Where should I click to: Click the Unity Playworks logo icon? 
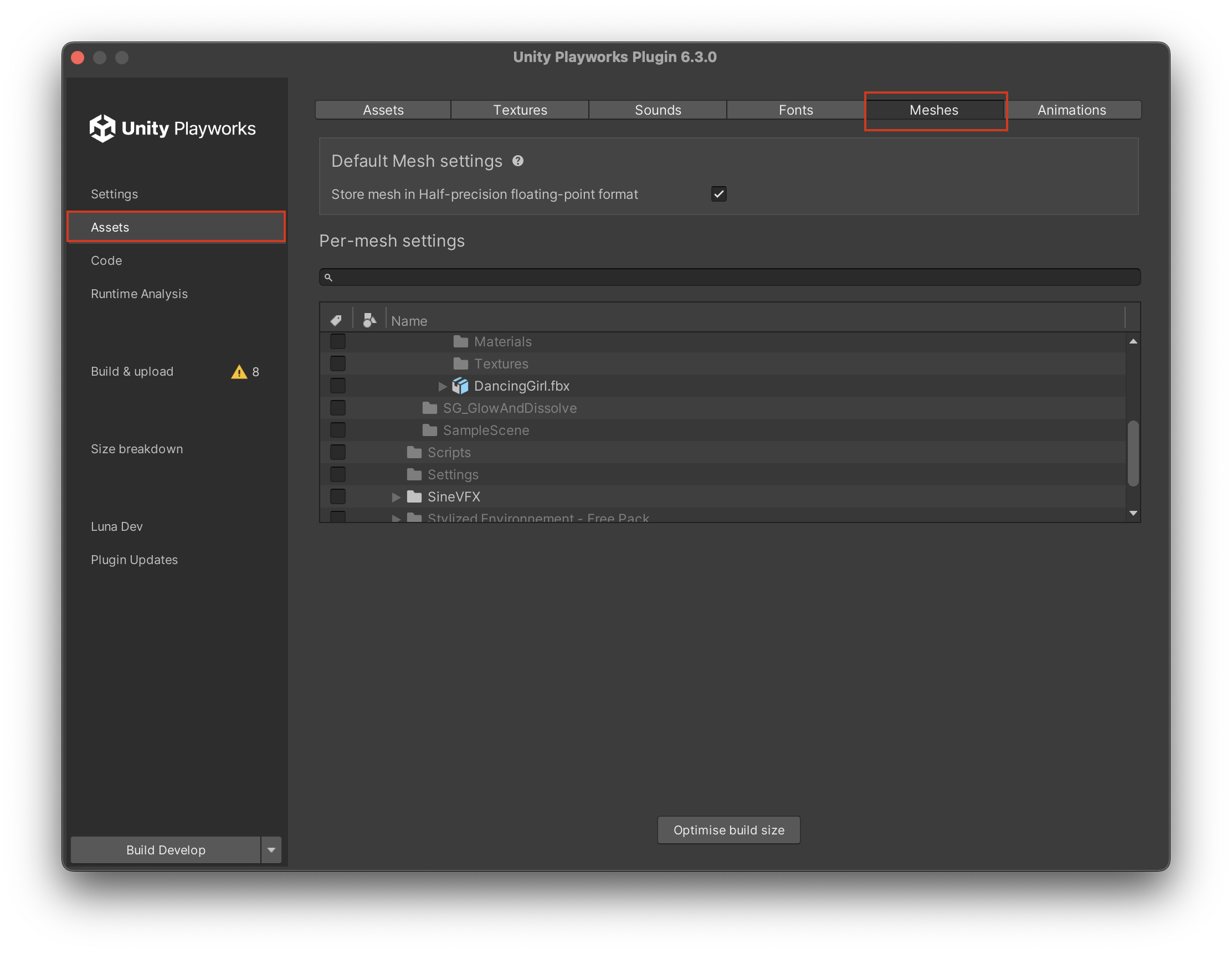pos(102,128)
